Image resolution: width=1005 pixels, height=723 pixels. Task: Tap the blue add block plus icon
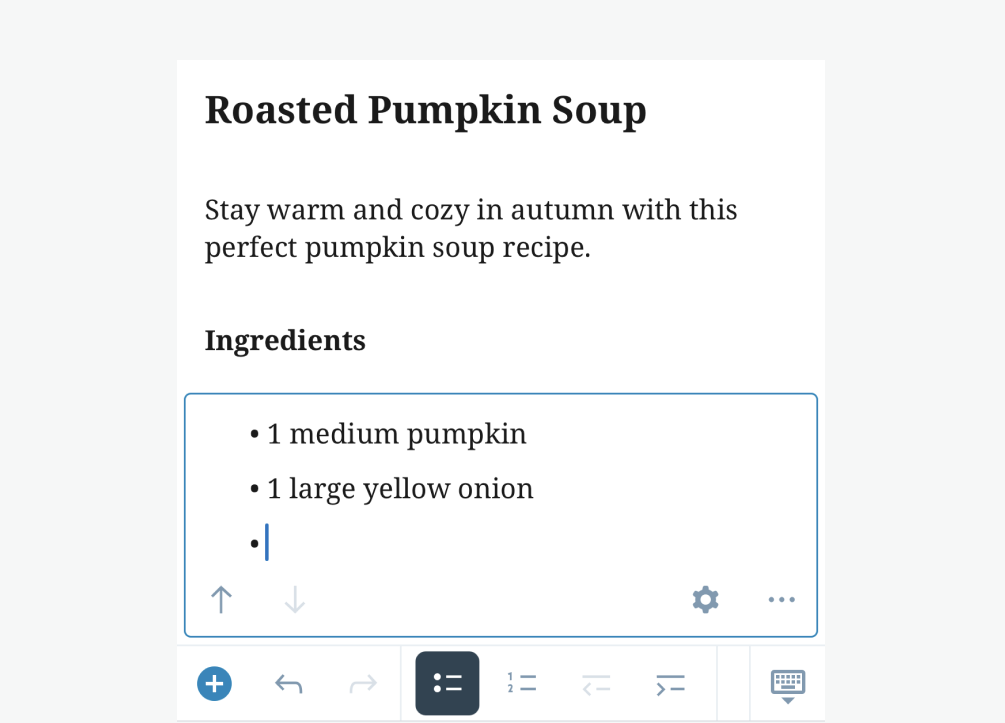[x=214, y=684]
